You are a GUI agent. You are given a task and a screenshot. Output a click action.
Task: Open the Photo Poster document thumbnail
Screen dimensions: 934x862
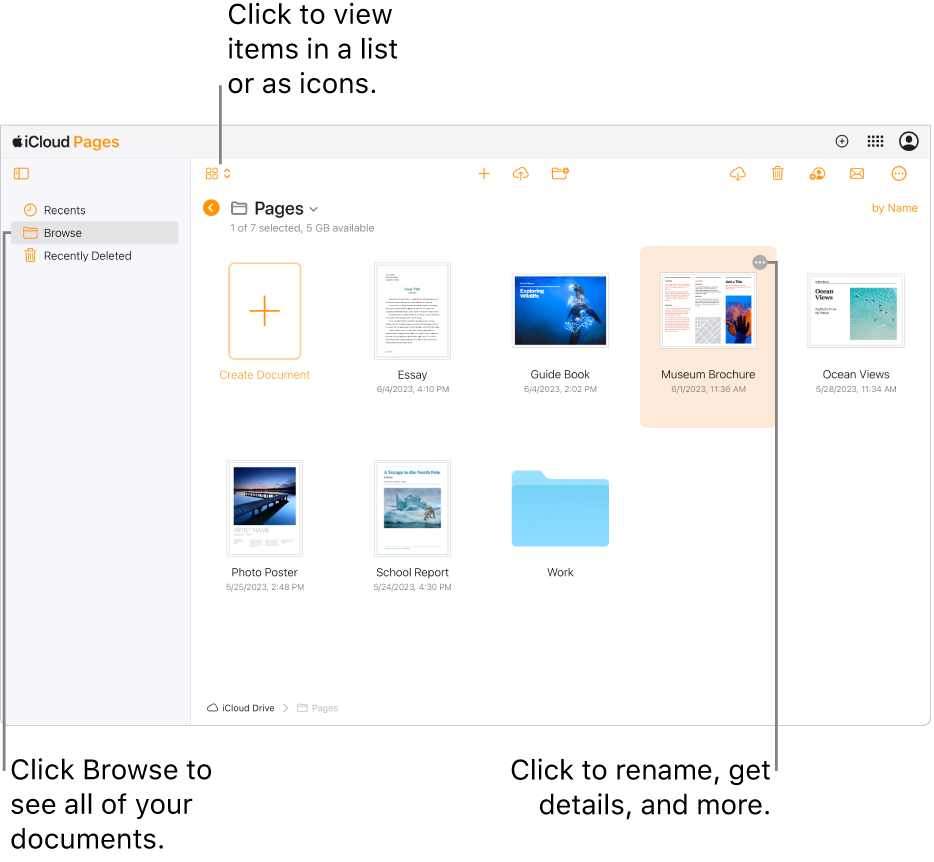264,508
